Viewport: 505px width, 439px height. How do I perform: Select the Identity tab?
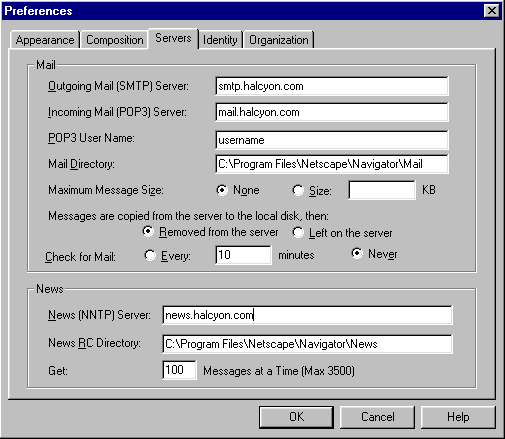(220, 40)
